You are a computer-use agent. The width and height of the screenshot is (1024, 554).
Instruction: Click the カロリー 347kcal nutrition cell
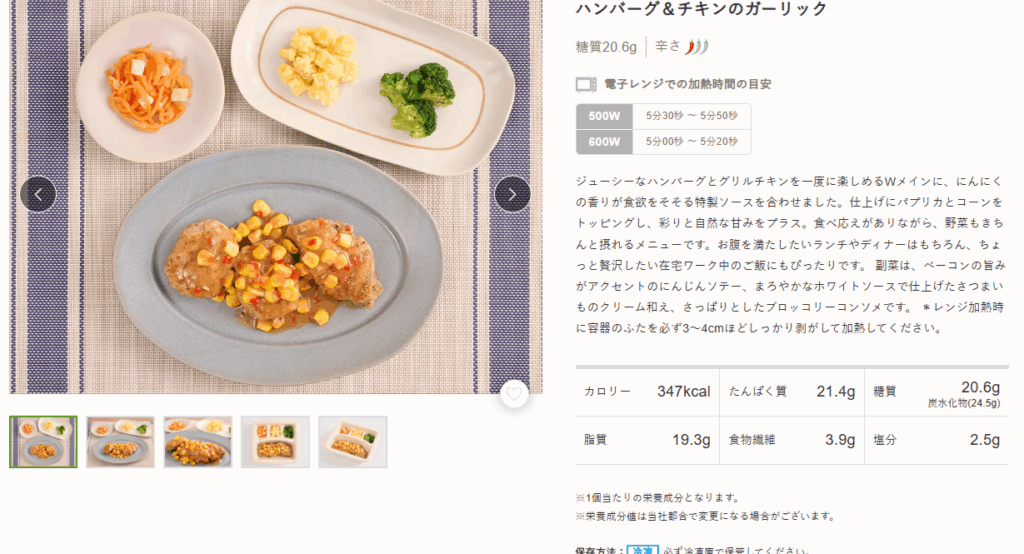(x=647, y=392)
